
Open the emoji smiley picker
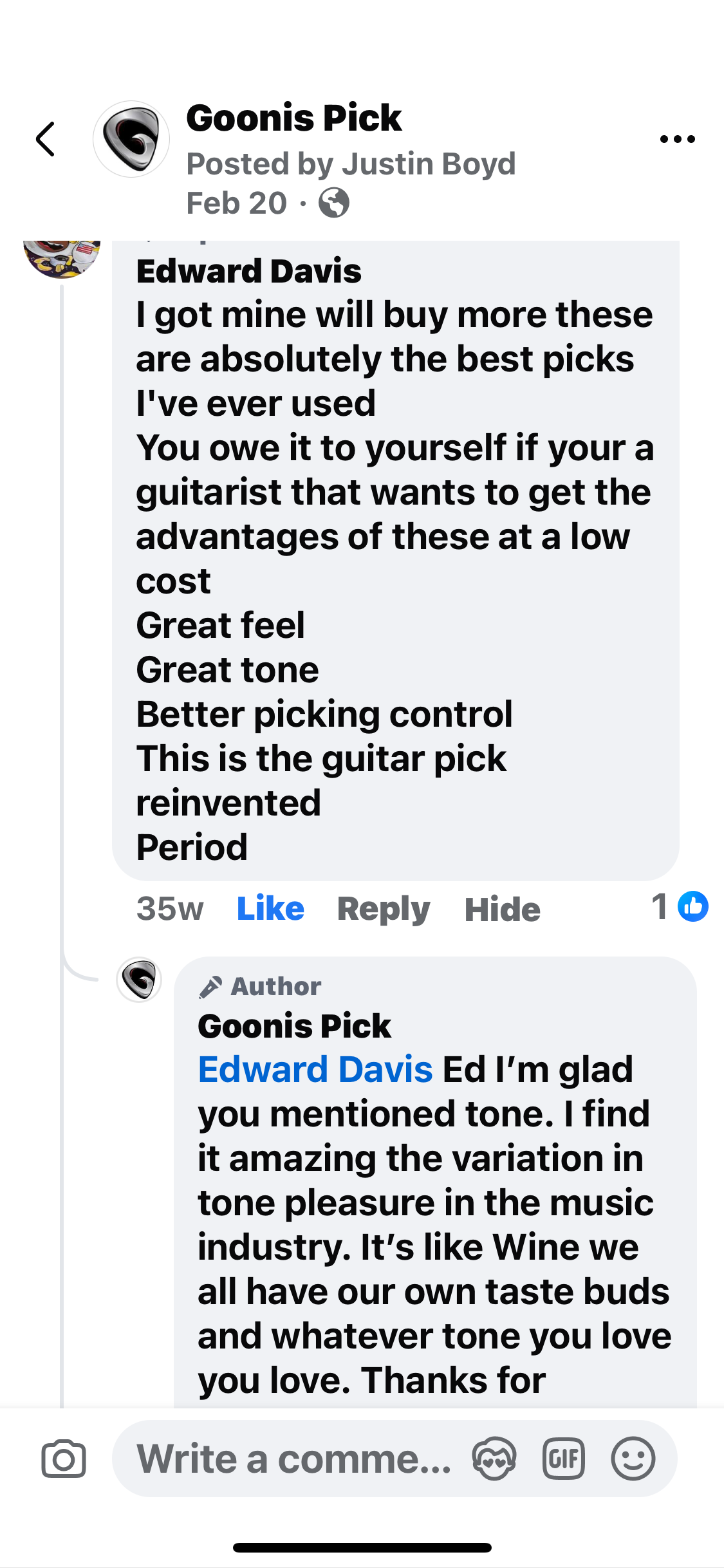click(633, 1459)
